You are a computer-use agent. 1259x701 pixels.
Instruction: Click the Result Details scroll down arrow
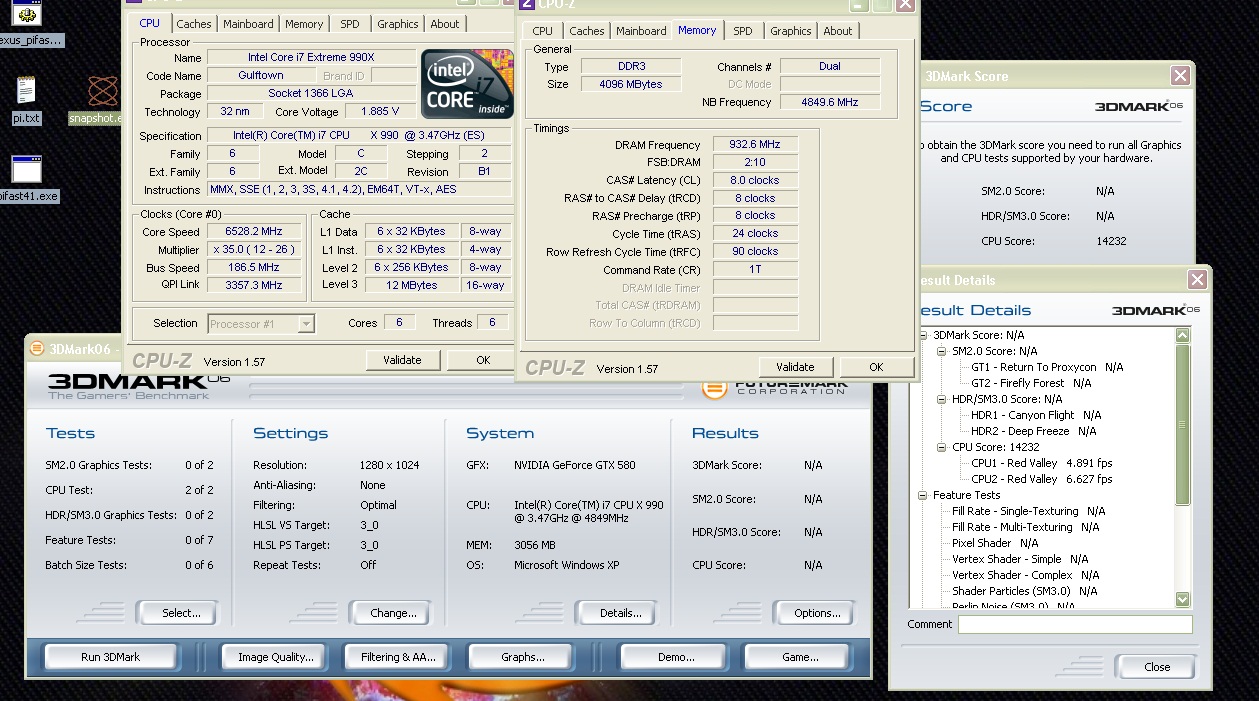[x=1183, y=599]
